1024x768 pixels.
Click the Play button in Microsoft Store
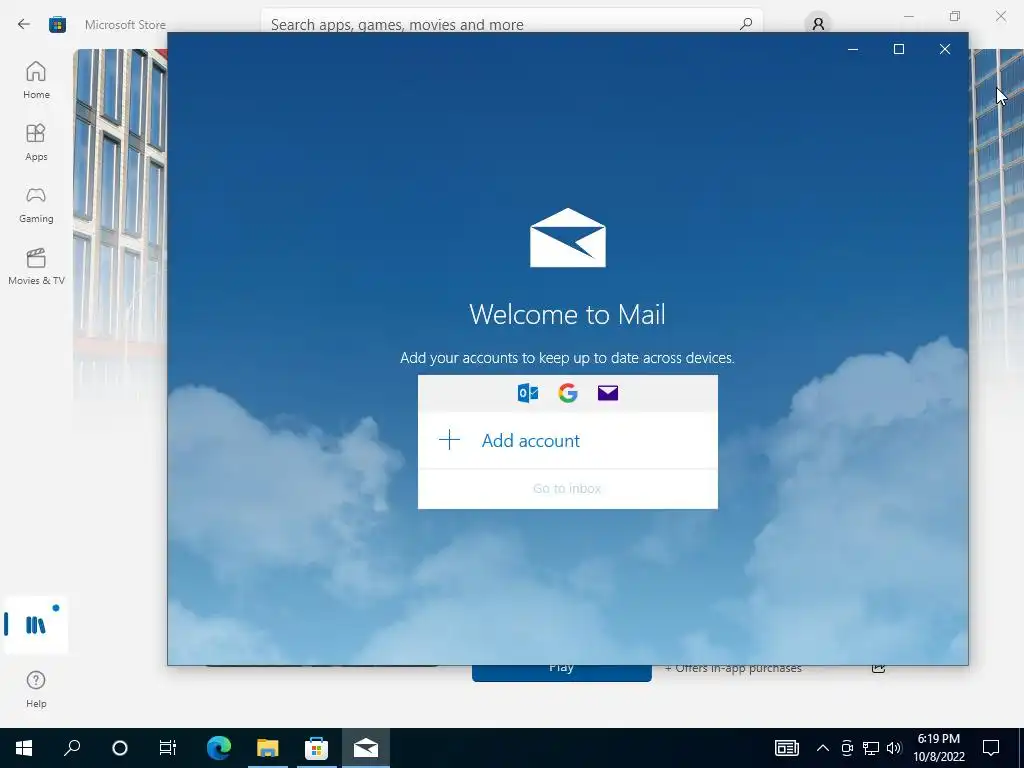pos(562,673)
